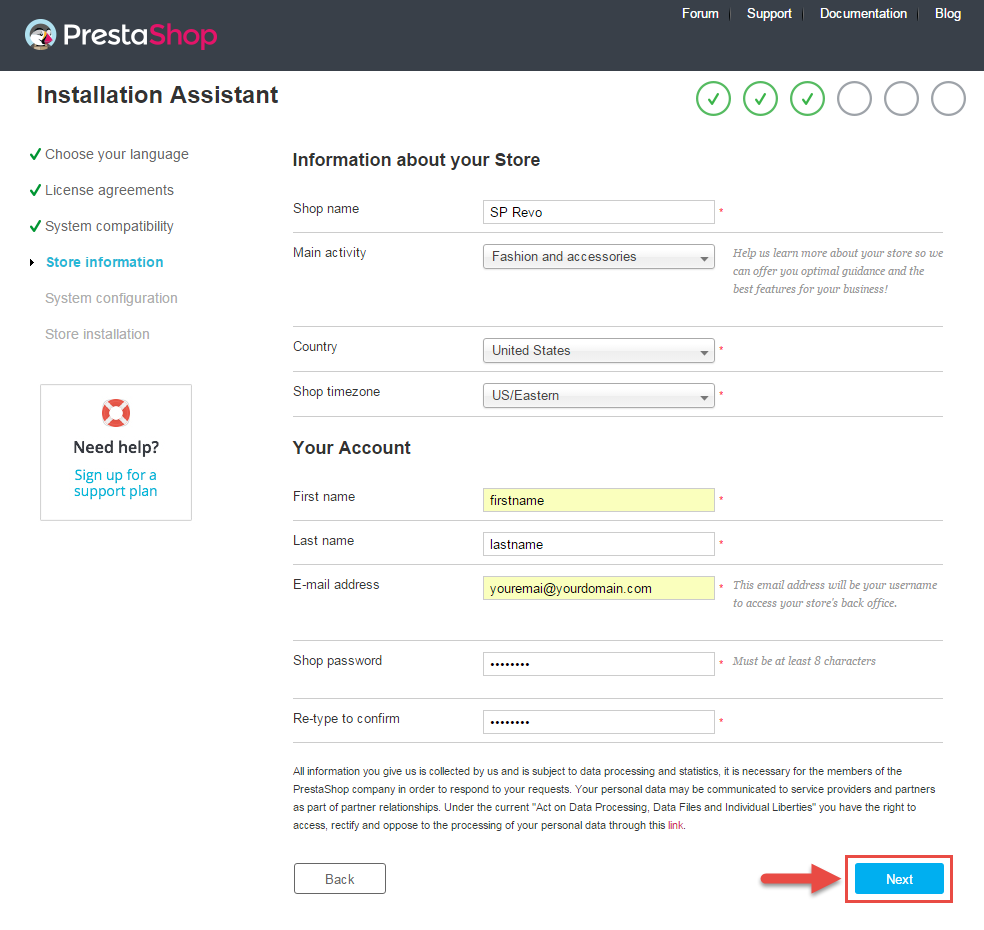Click the Next button
Screen dimensions: 984x930
pyautogui.click(x=899, y=879)
